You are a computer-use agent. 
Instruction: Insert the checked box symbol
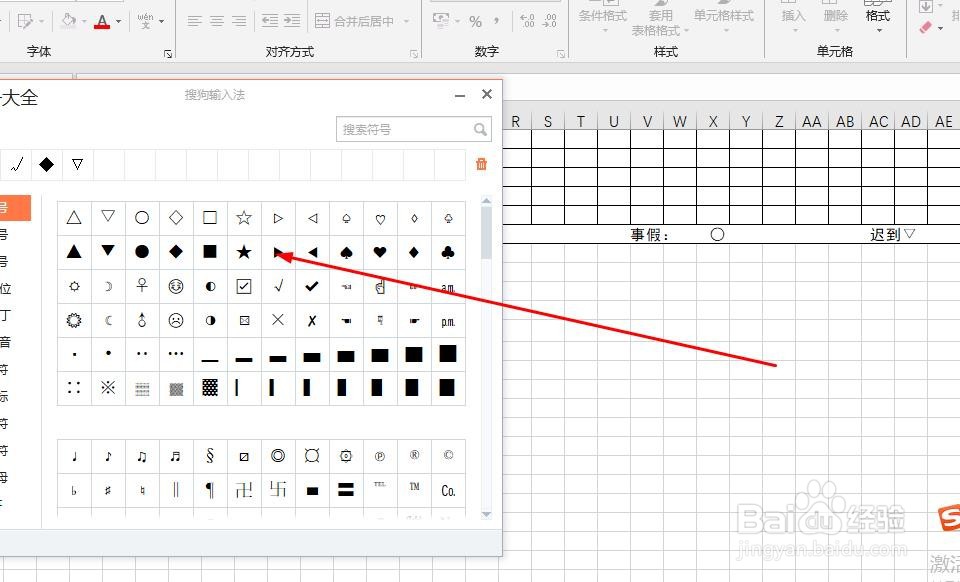pyautogui.click(x=244, y=286)
